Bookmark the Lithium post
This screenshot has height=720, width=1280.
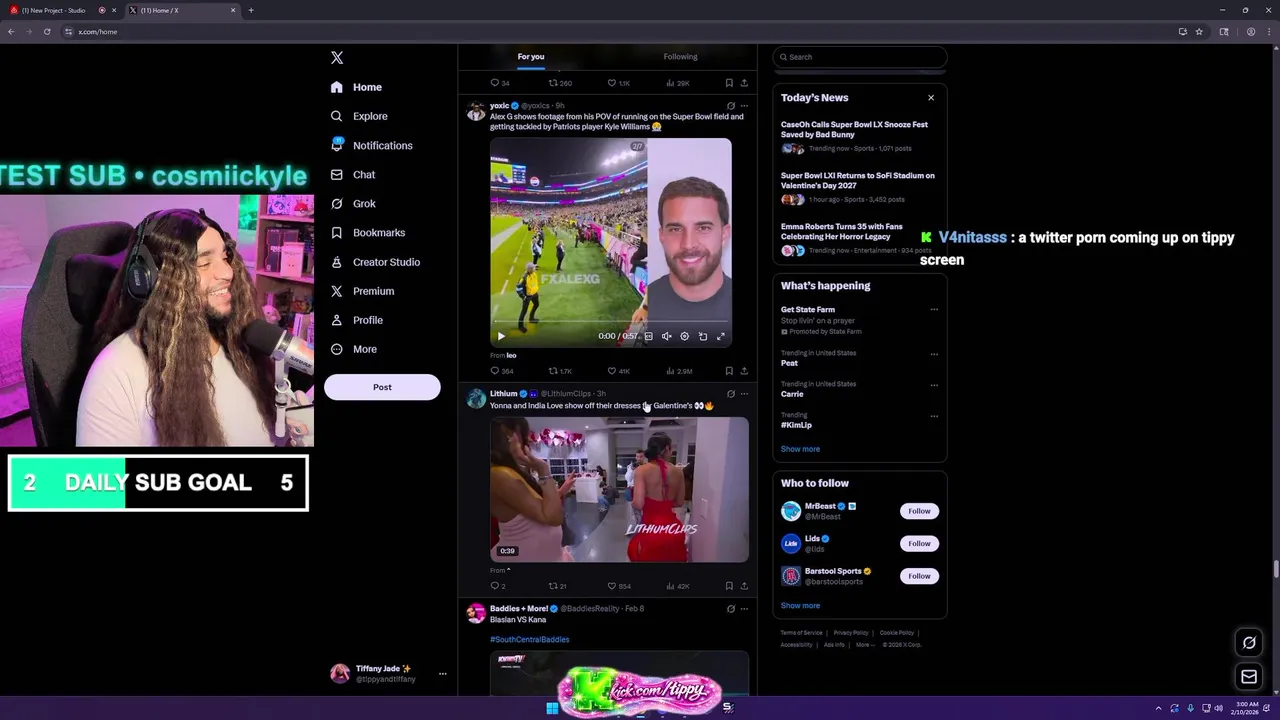(x=729, y=586)
